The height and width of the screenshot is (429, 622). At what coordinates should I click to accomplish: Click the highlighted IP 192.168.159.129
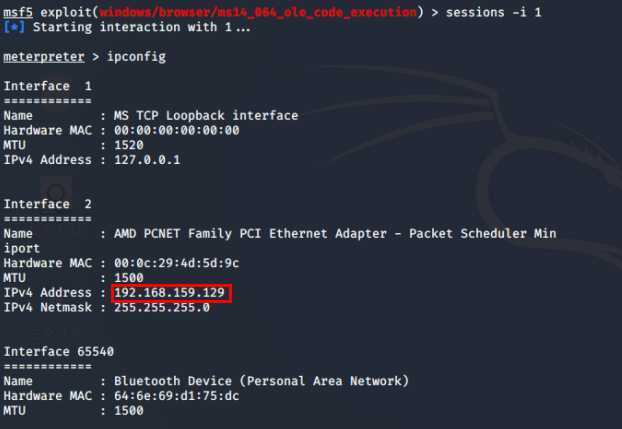click(x=171, y=292)
